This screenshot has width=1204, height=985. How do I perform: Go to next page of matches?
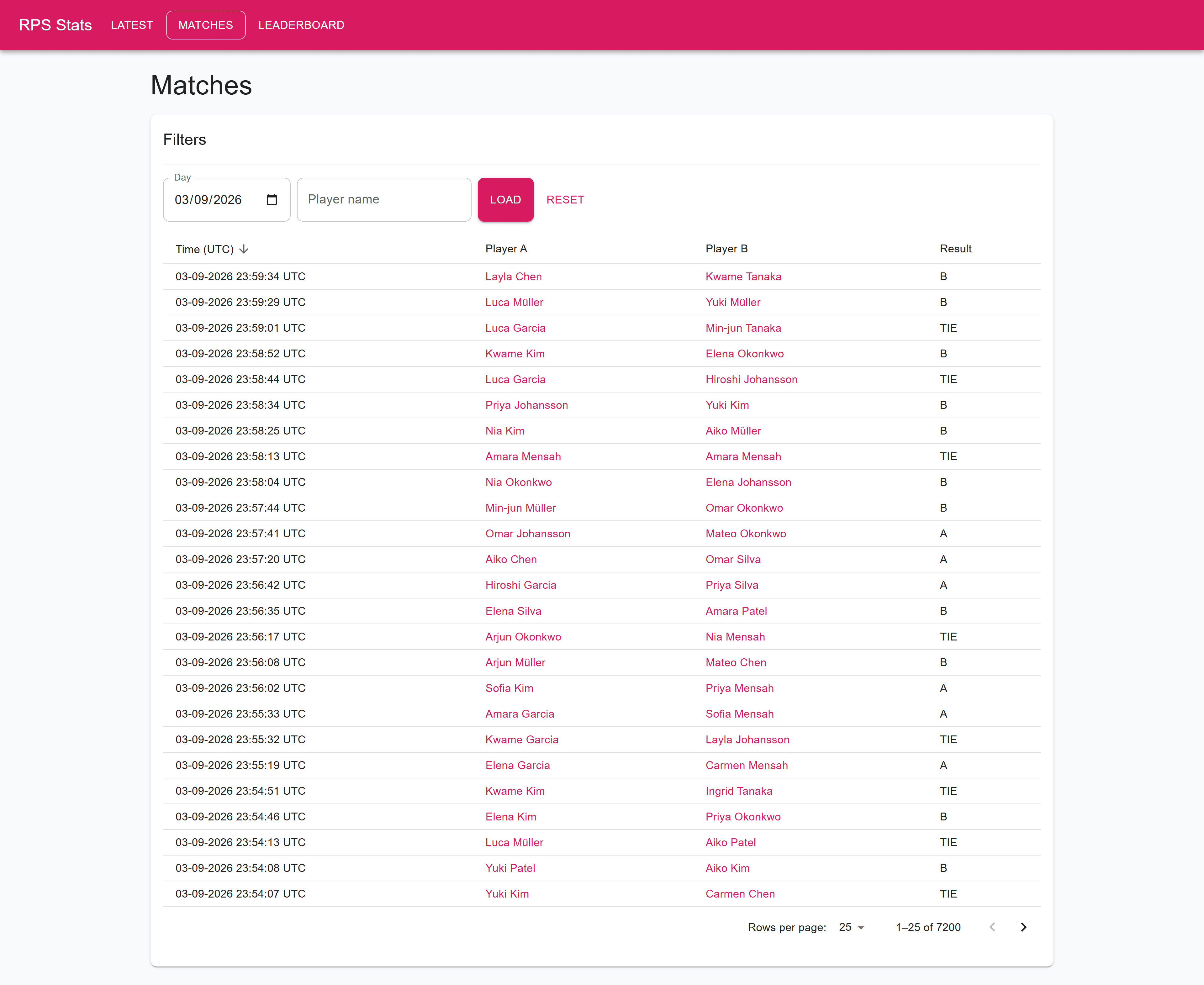(1024, 927)
